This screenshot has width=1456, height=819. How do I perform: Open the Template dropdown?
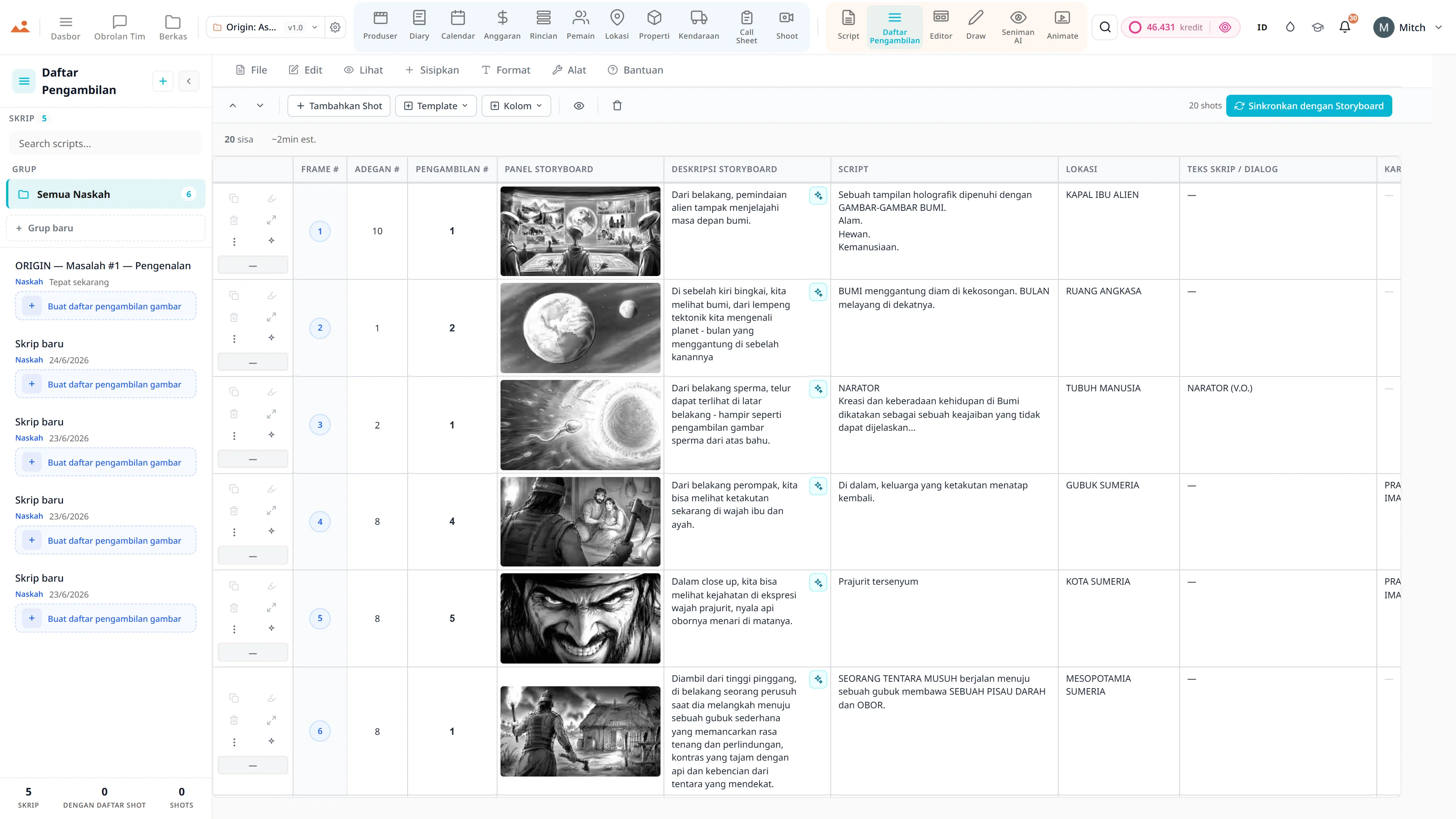pyautogui.click(x=436, y=106)
